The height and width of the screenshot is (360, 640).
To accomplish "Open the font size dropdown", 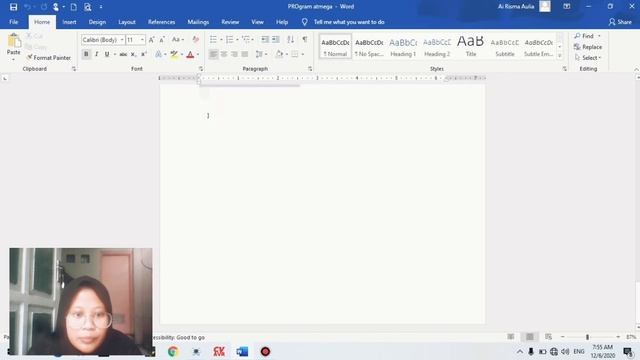I will point(142,40).
